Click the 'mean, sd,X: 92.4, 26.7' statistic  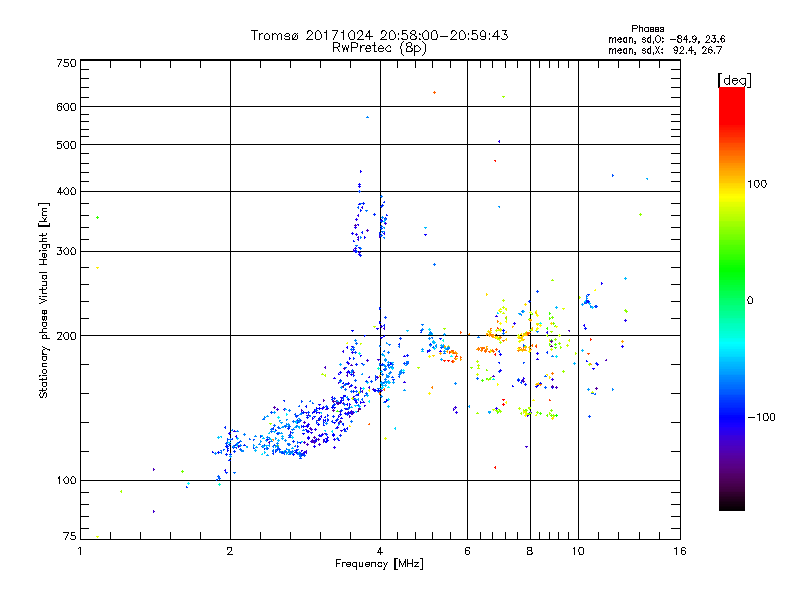point(665,50)
